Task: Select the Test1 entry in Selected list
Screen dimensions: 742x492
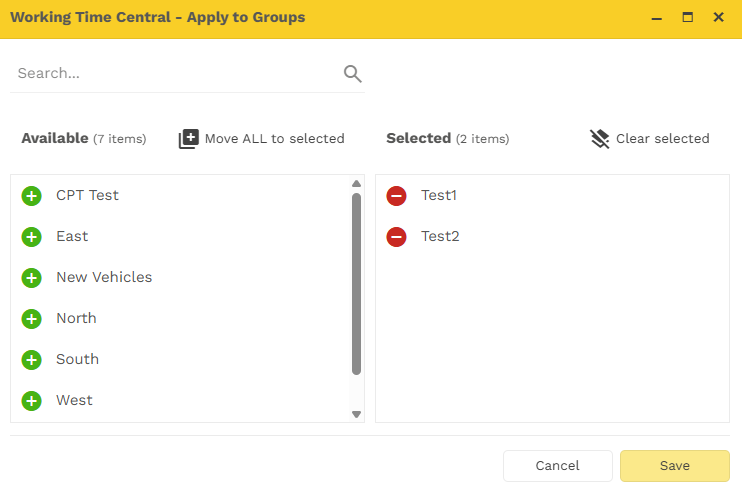Action: (x=439, y=195)
